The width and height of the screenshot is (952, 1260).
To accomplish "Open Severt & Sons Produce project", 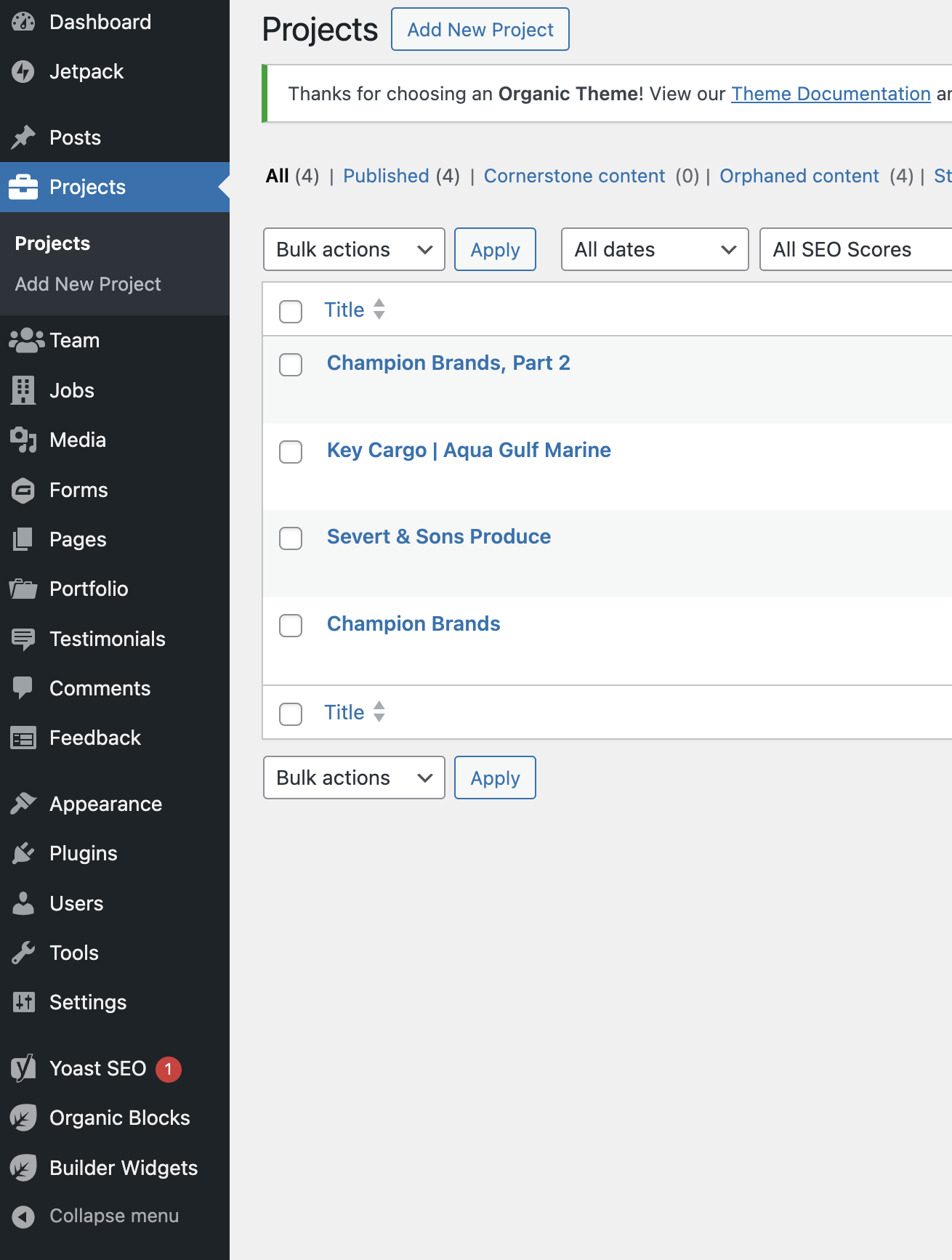I will pyautogui.click(x=439, y=536).
